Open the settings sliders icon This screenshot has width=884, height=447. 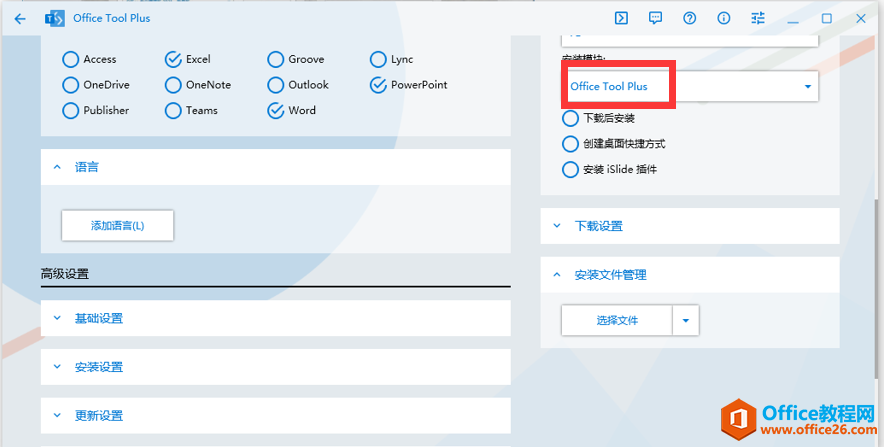[x=758, y=19]
